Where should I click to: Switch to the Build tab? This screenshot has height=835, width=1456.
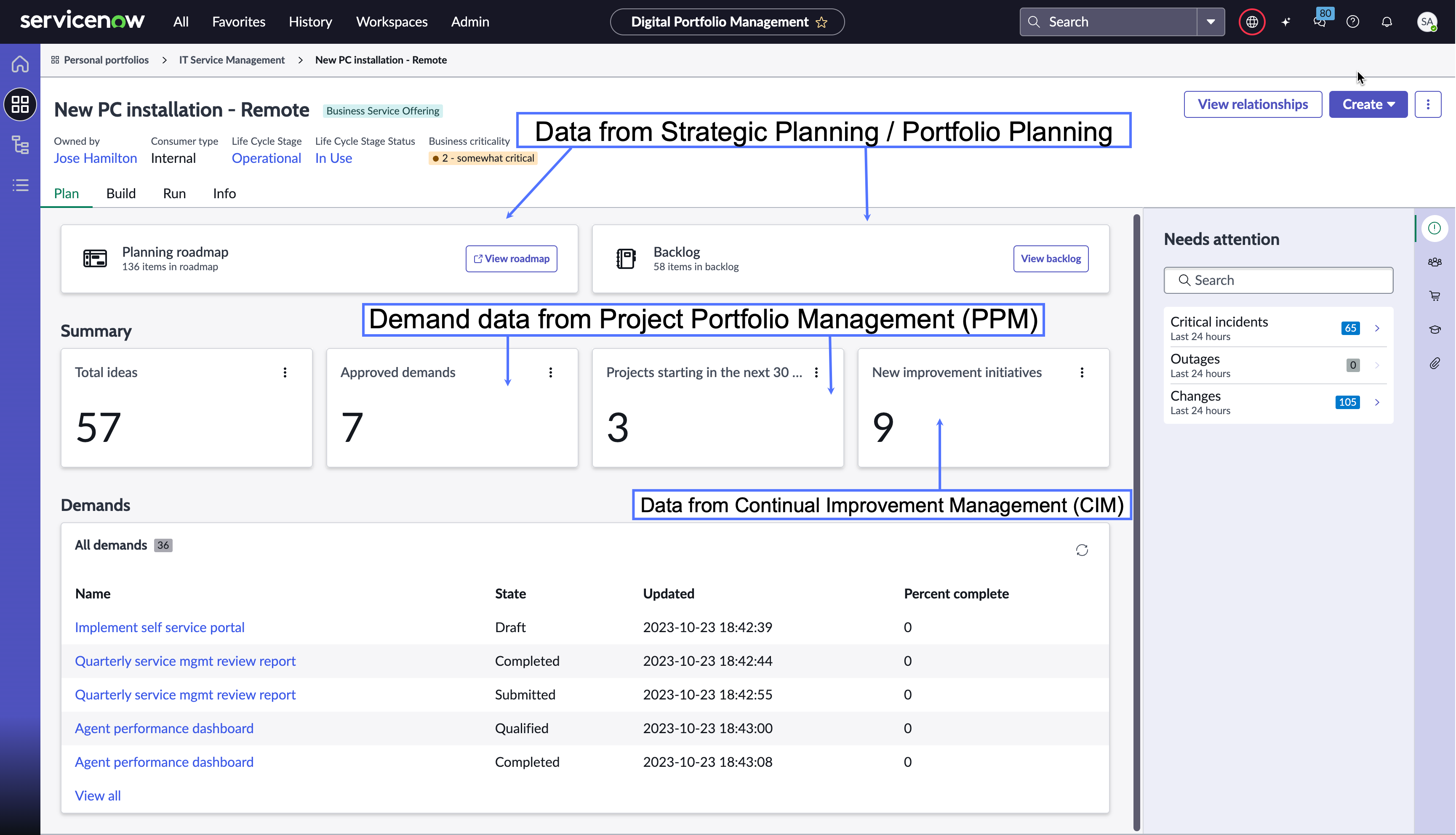click(121, 193)
